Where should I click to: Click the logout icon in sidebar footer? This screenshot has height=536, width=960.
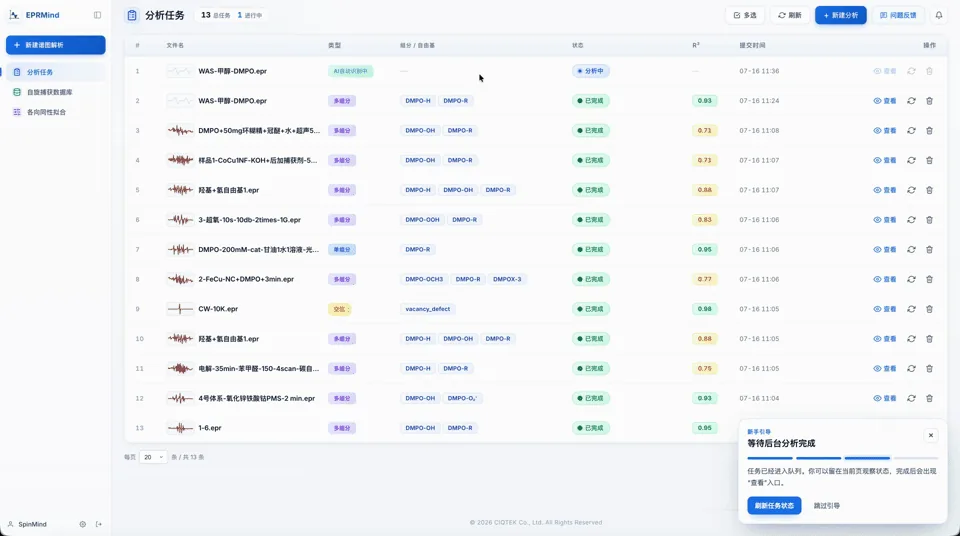99,524
